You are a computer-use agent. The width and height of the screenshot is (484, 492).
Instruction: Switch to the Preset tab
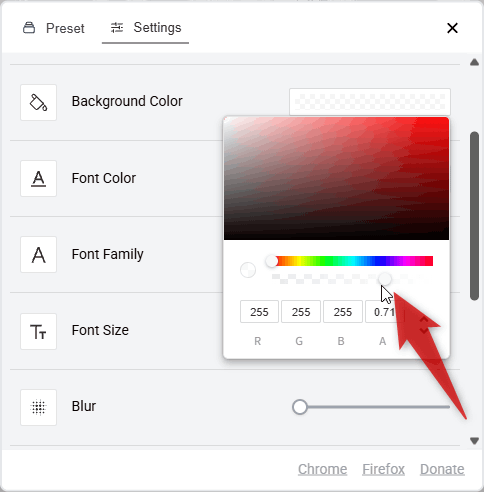coord(53,28)
